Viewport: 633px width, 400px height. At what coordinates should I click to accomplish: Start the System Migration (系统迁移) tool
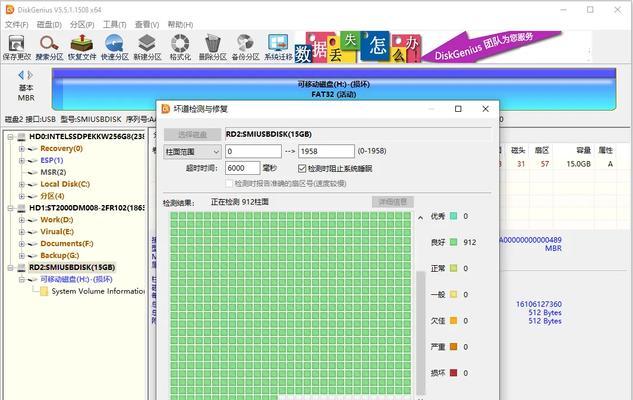click(278, 47)
